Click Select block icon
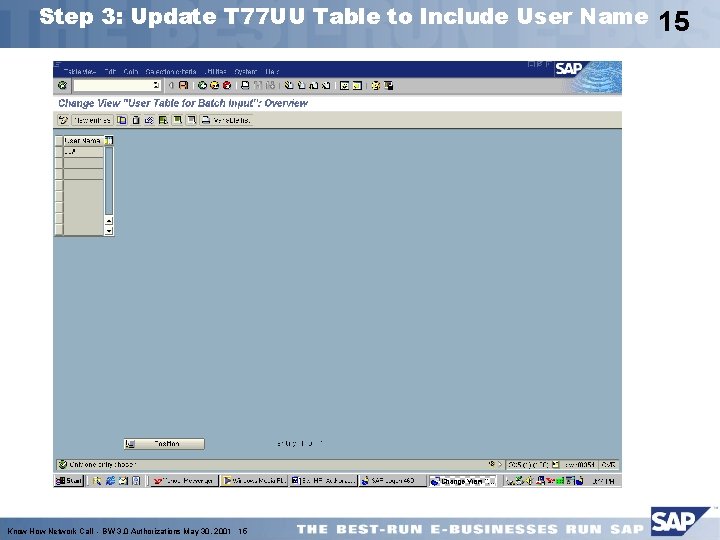Image resolution: width=720 pixels, height=540 pixels. (177, 120)
